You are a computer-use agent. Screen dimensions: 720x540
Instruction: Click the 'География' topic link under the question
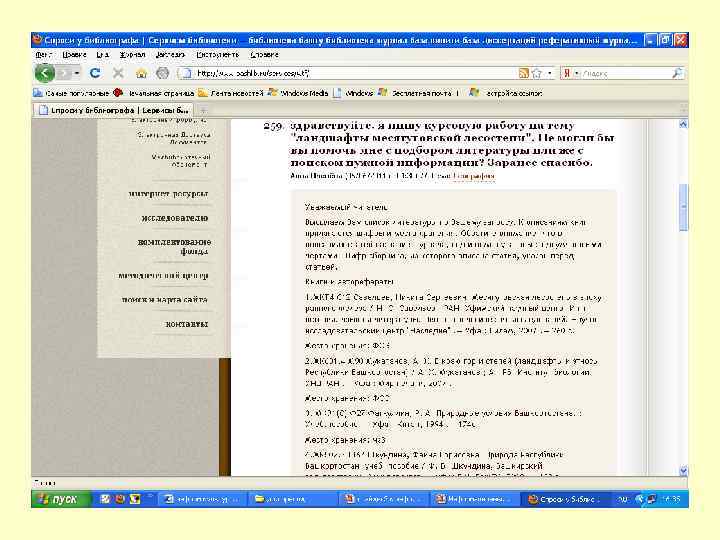(x=474, y=176)
